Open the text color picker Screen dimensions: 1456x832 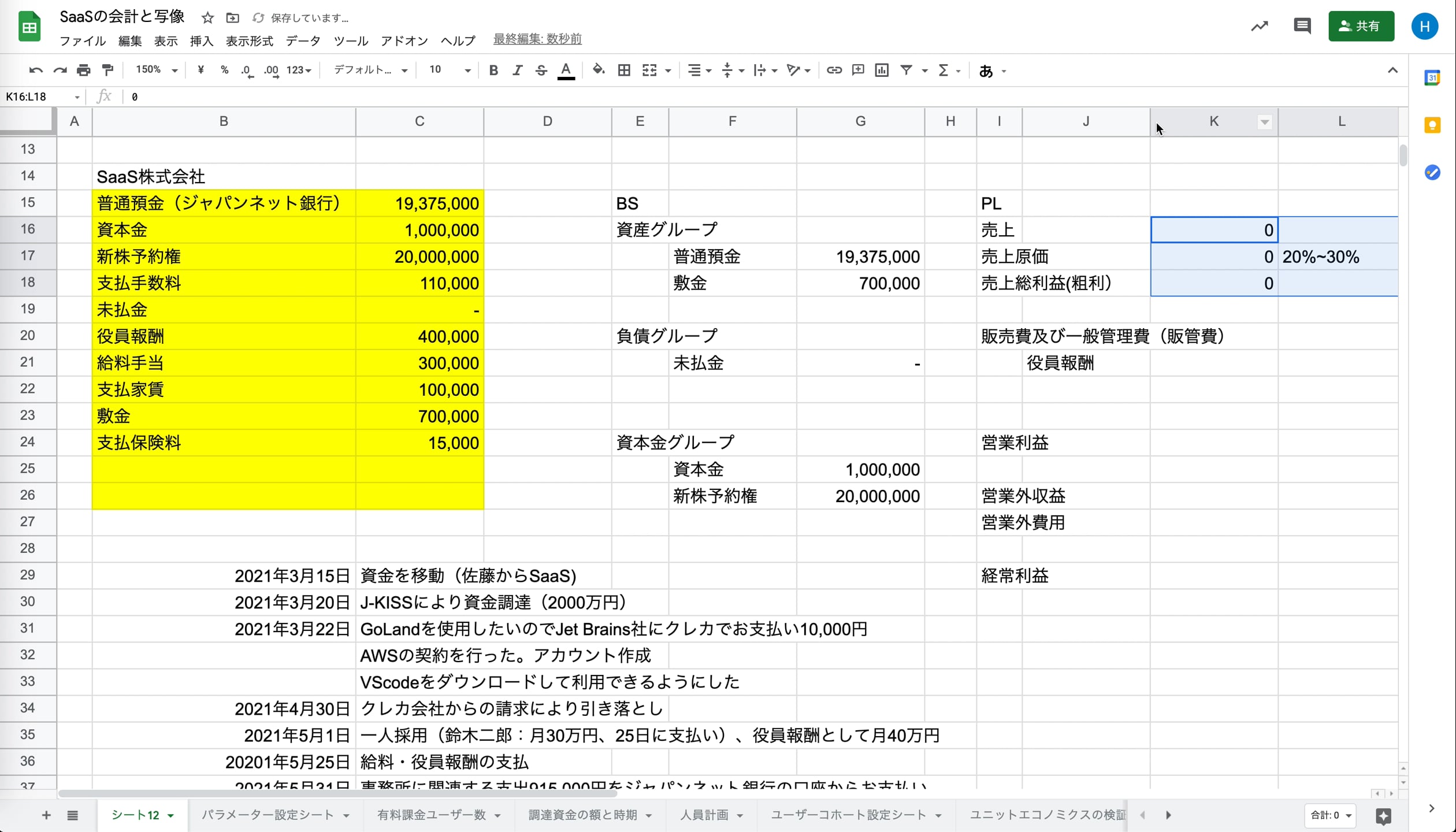point(566,70)
